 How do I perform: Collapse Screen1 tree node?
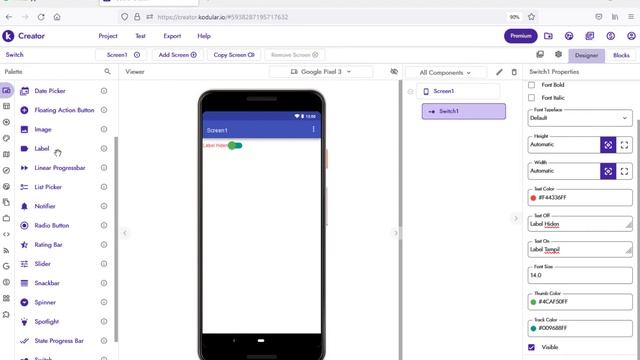(x=411, y=91)
